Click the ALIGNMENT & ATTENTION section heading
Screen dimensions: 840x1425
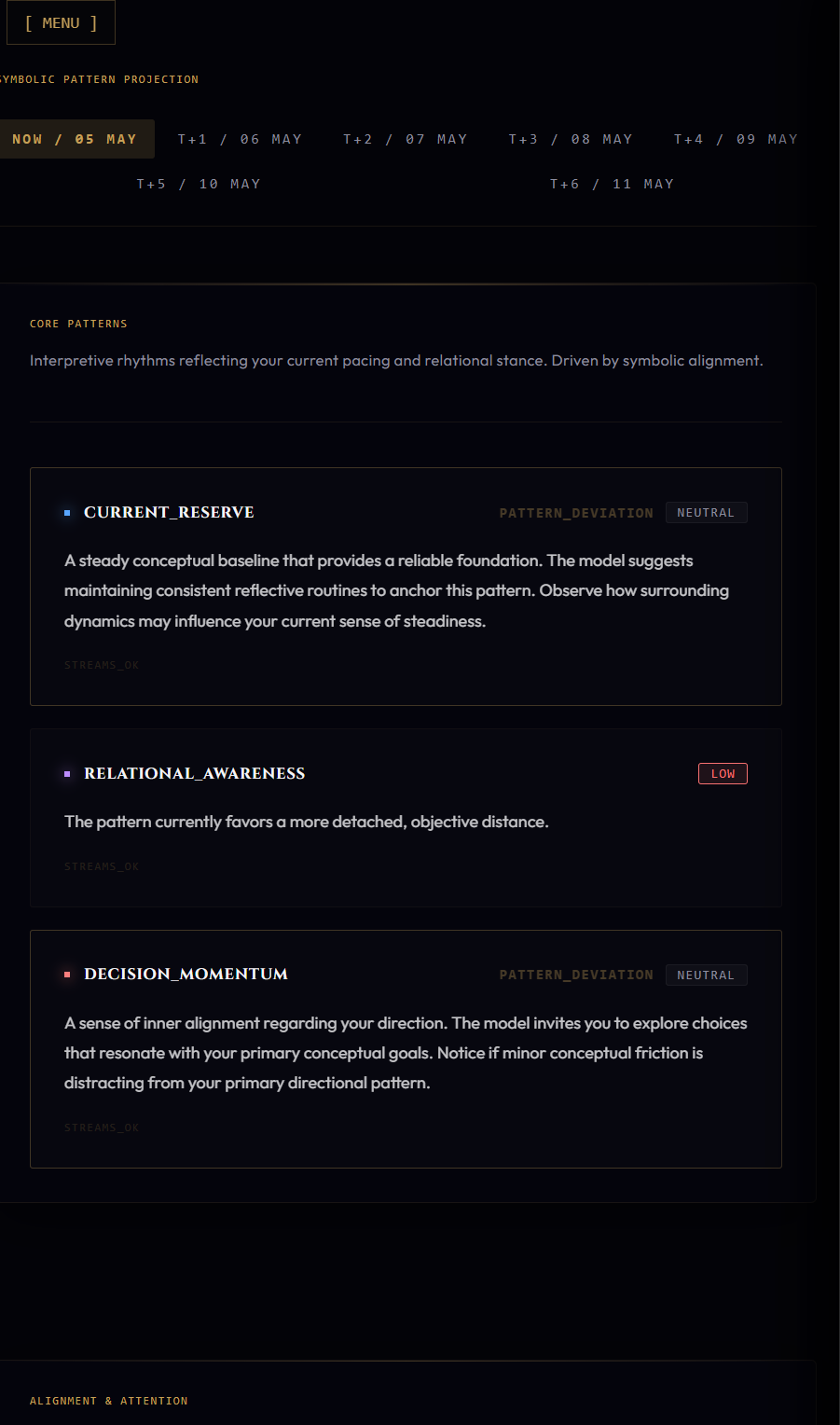pos(108,1401)
